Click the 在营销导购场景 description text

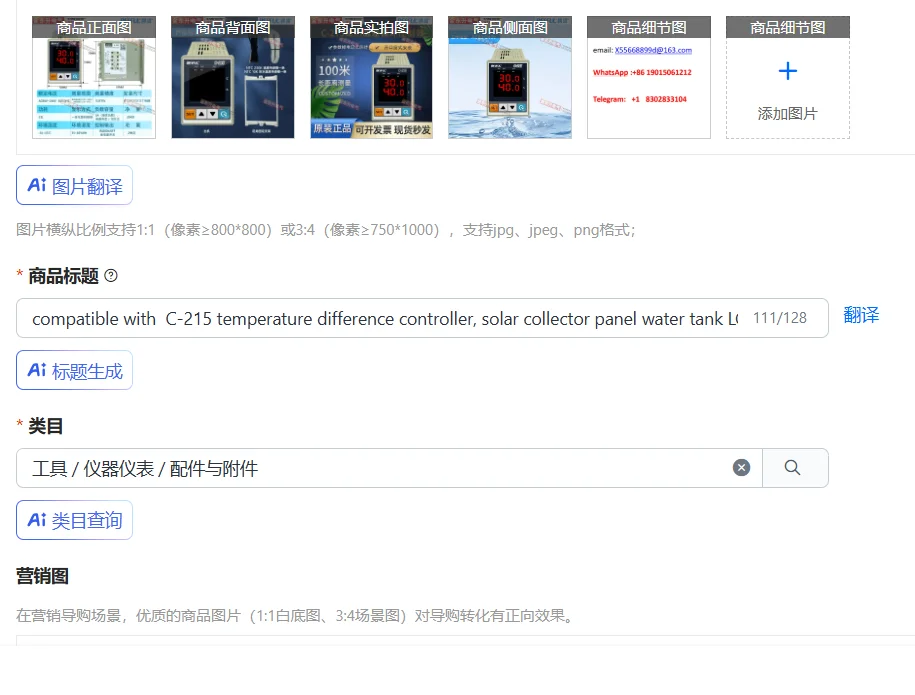click(296, 616)
